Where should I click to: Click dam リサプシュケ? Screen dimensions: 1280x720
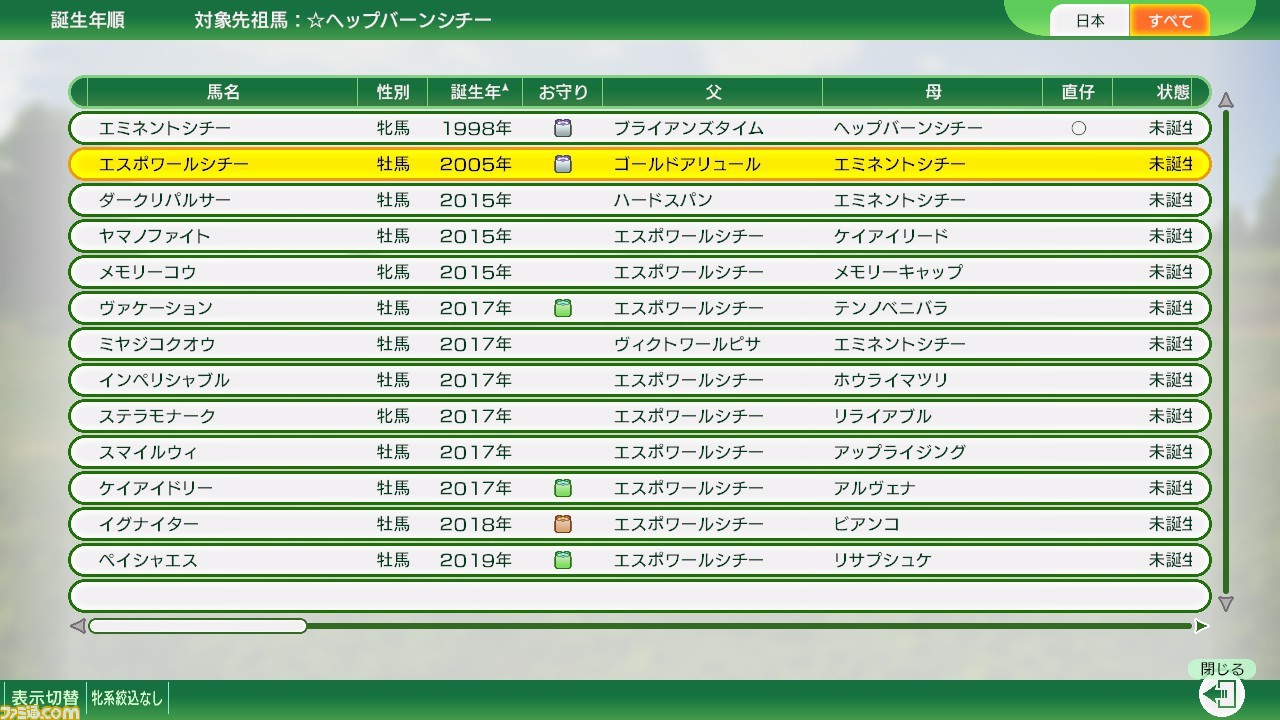click(882, 560)
